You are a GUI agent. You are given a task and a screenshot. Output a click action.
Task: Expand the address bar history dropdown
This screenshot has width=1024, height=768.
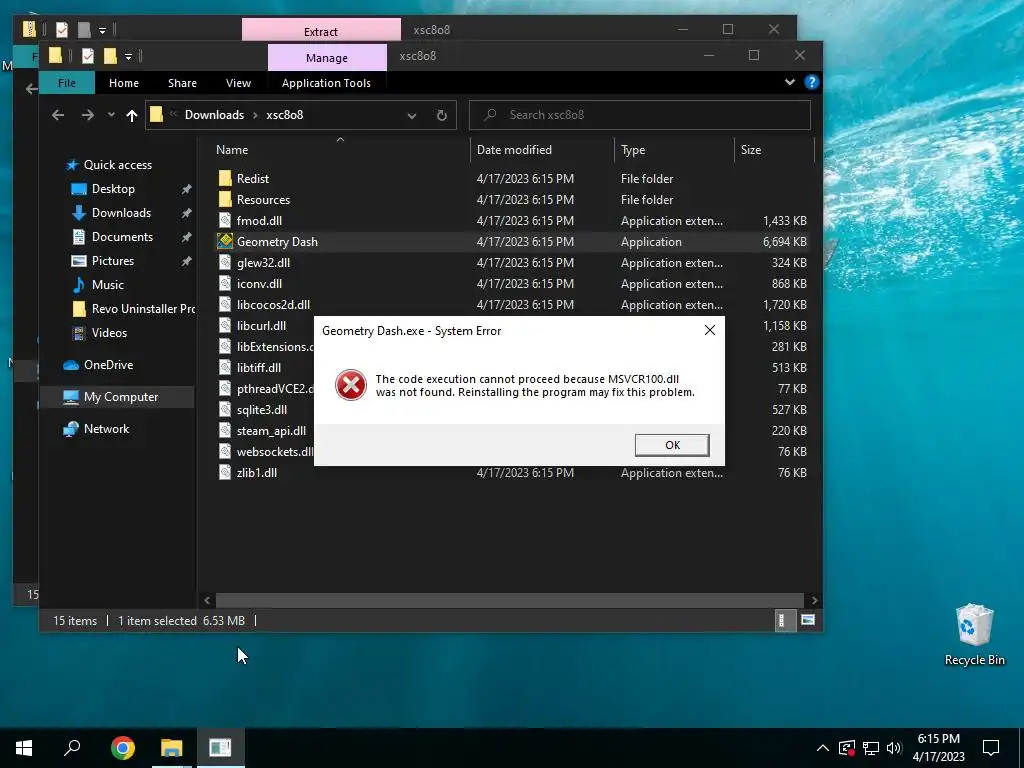click(412, 116)
